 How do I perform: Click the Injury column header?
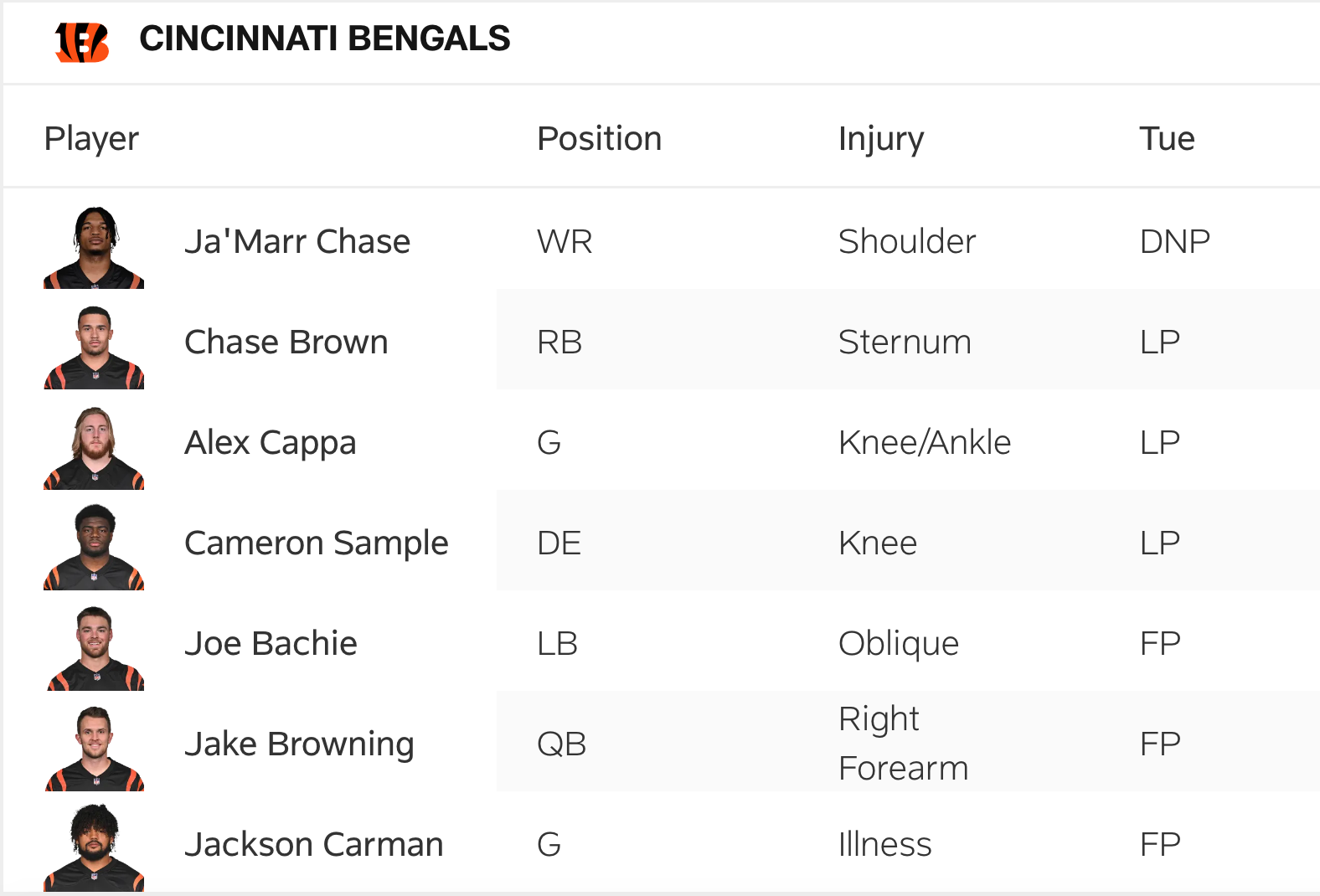880,139
